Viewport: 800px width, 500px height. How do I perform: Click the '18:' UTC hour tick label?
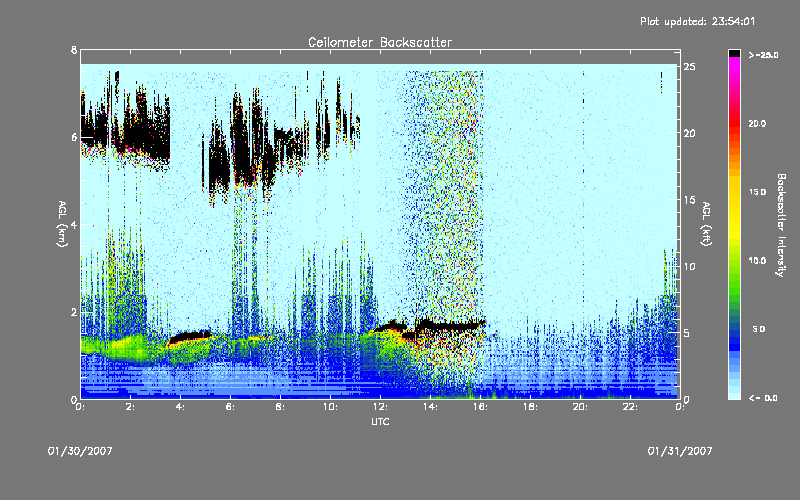(531, 407)
